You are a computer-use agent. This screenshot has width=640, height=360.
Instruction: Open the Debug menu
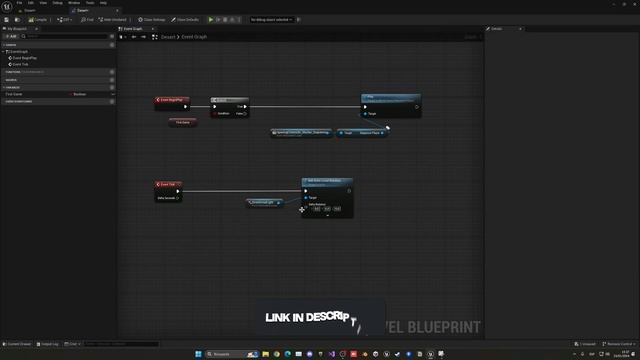click(x=58, y=3)
